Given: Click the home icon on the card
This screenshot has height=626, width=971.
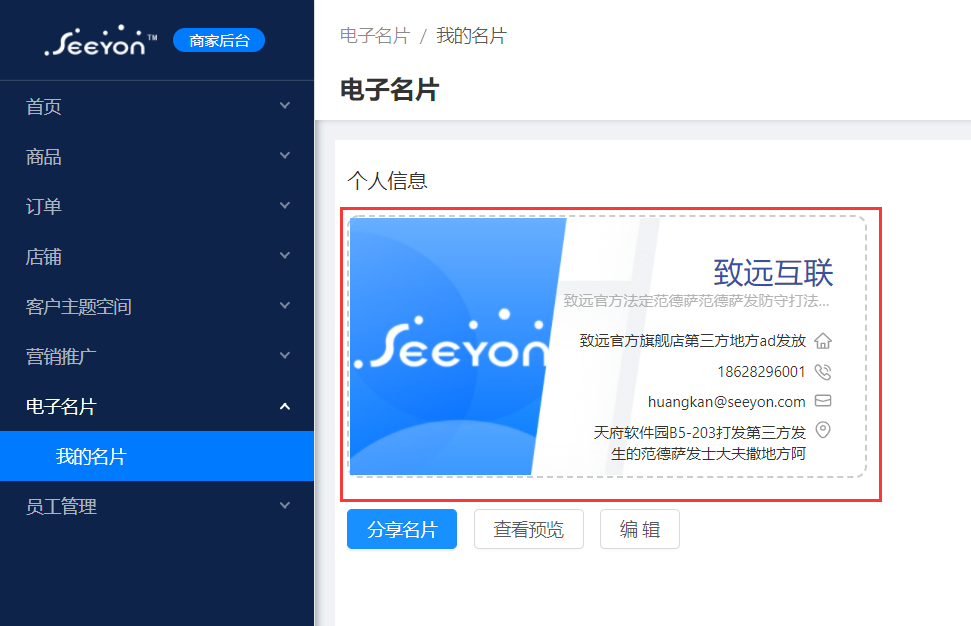Looking at the screenshot, I should click(x=823, y=341).
